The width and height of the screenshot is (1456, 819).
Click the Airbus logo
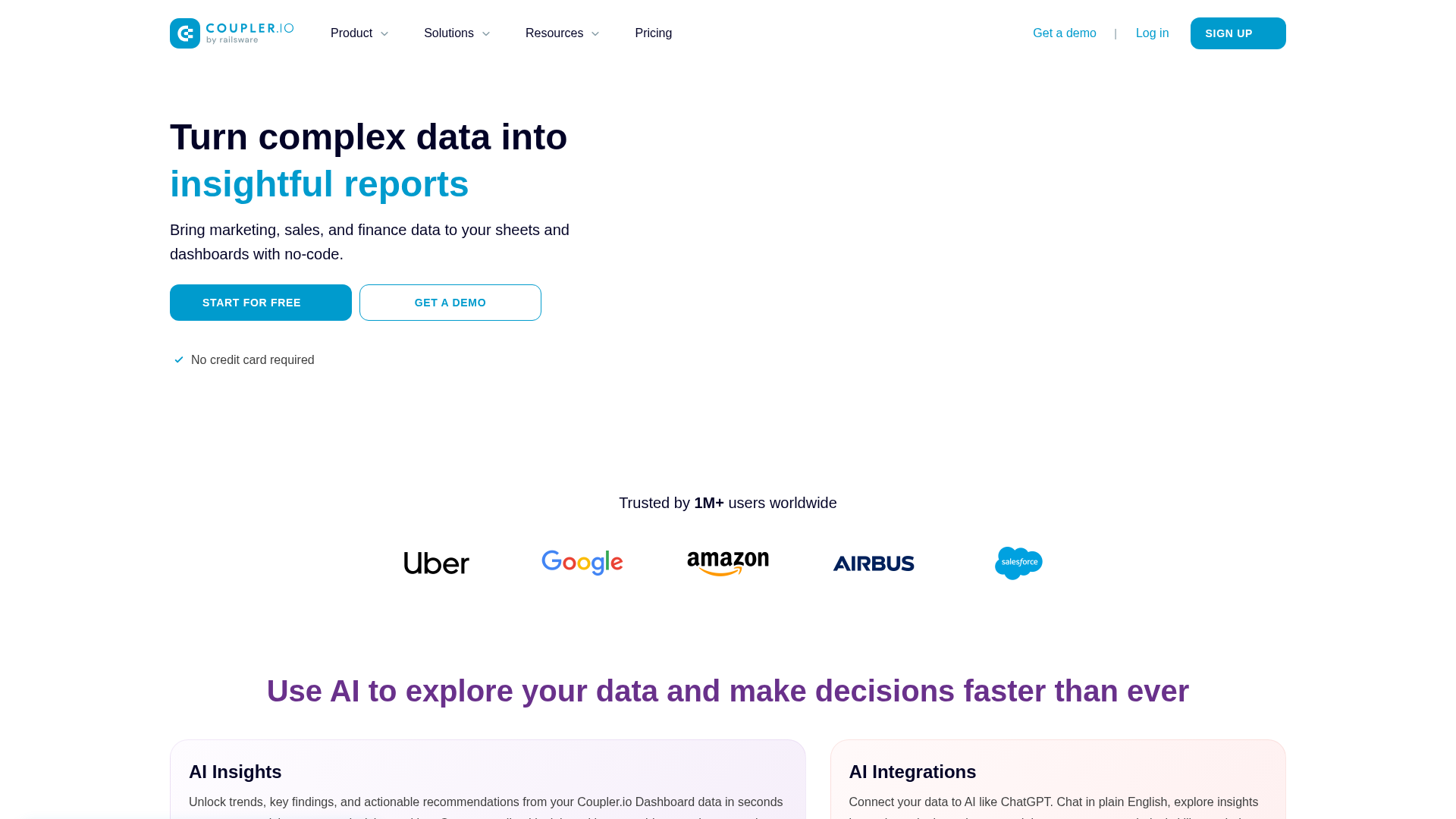[x=873, y=563]
